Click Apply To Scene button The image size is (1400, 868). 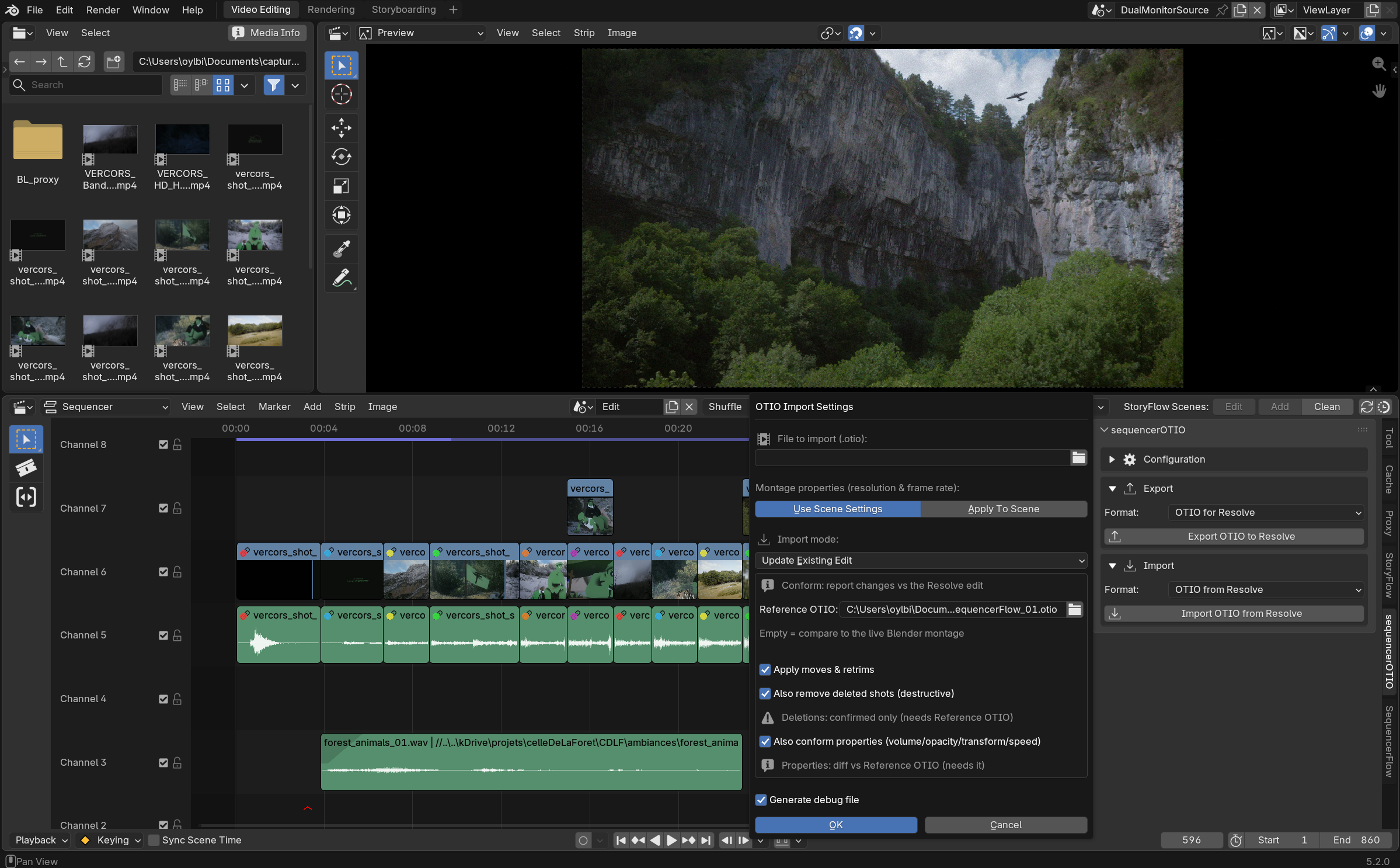point(1004,509)
